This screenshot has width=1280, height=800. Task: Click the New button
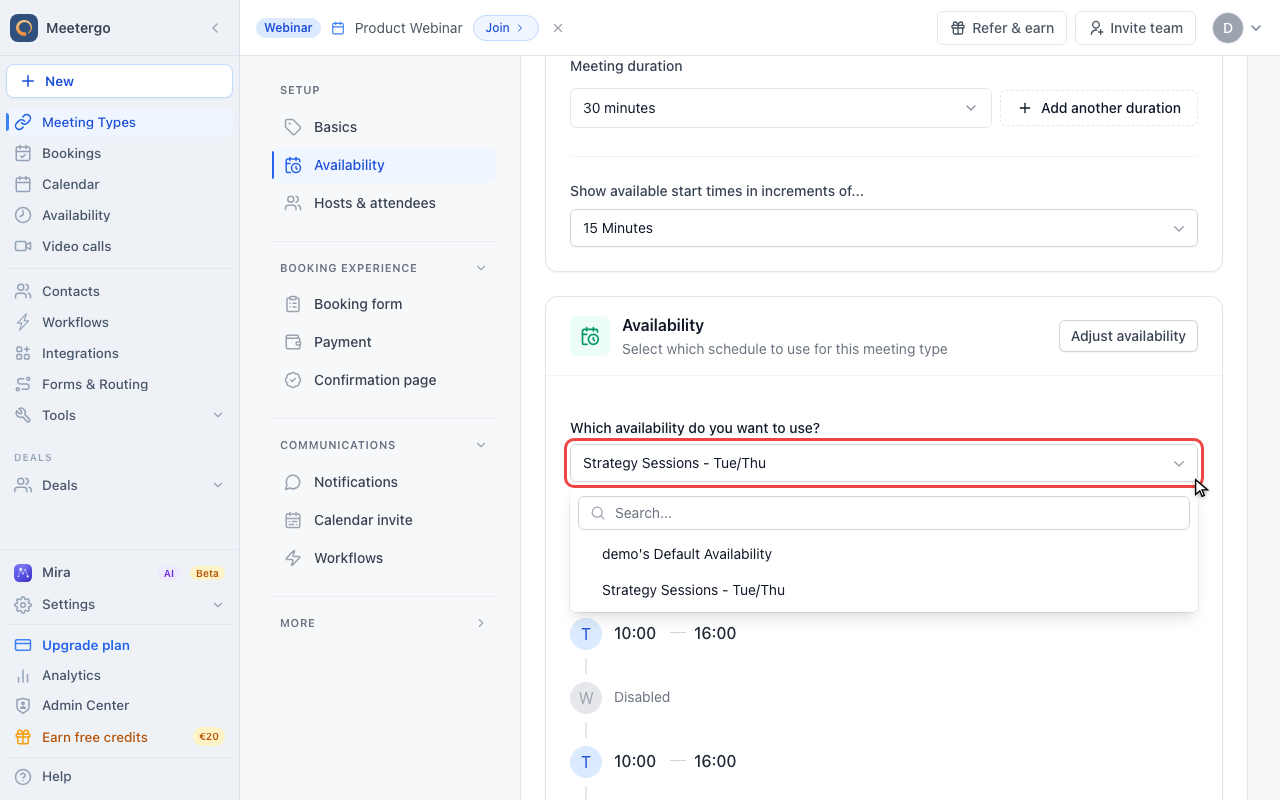pos(119,81)
